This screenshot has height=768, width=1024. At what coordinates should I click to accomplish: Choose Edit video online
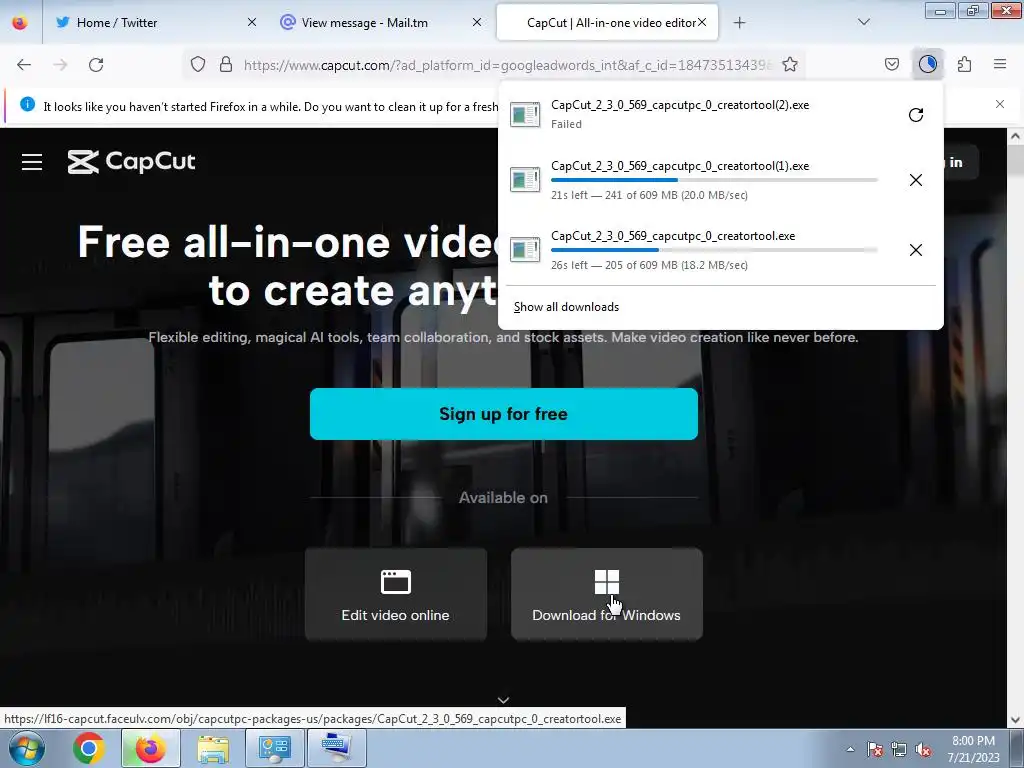pyautogui.click(x=396, y=594)
